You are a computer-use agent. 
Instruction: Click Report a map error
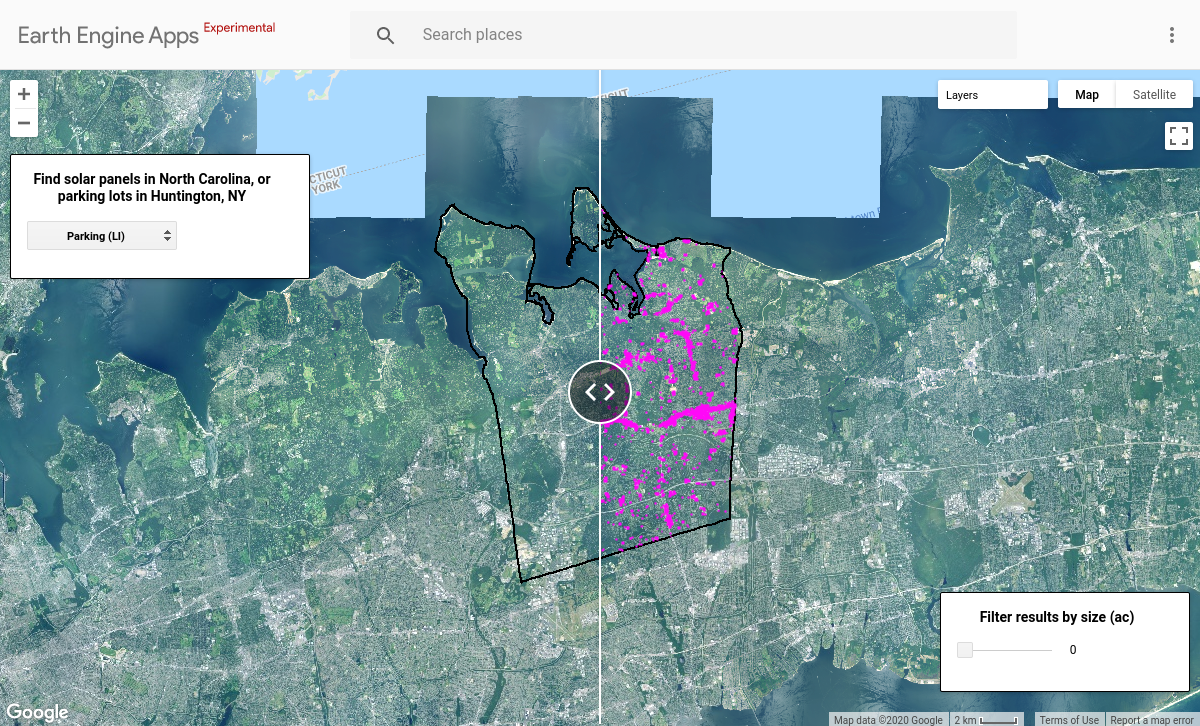pos(1151,719)
